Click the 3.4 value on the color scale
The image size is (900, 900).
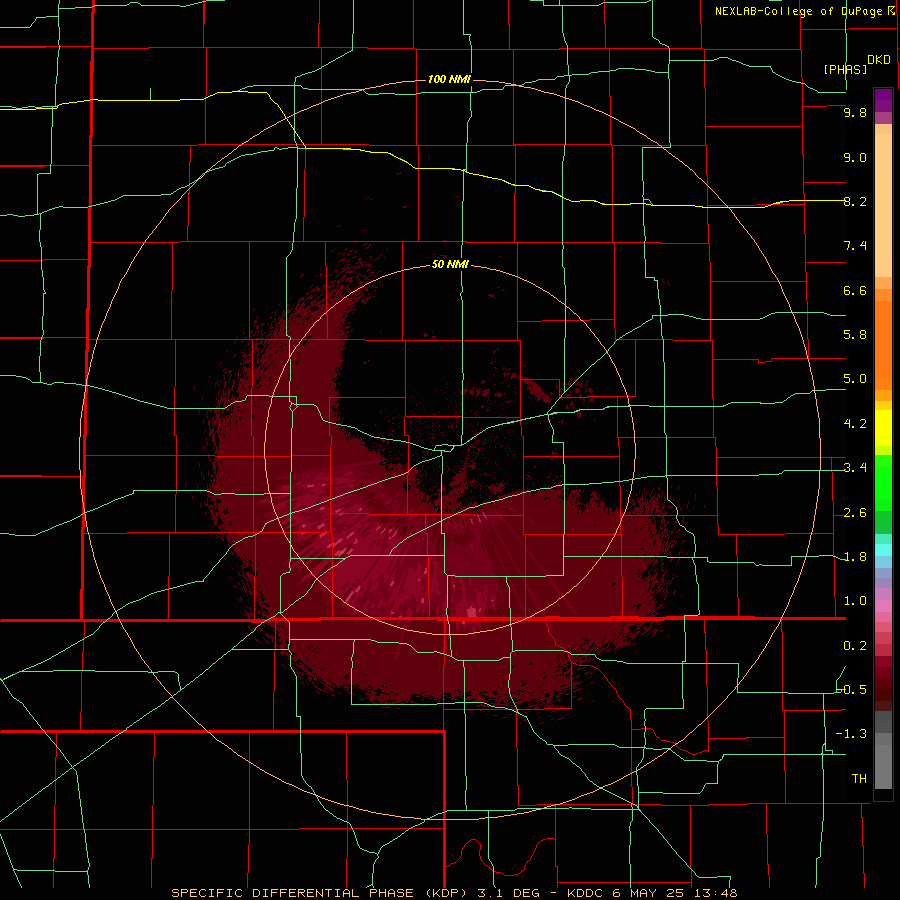pos(855,468)
